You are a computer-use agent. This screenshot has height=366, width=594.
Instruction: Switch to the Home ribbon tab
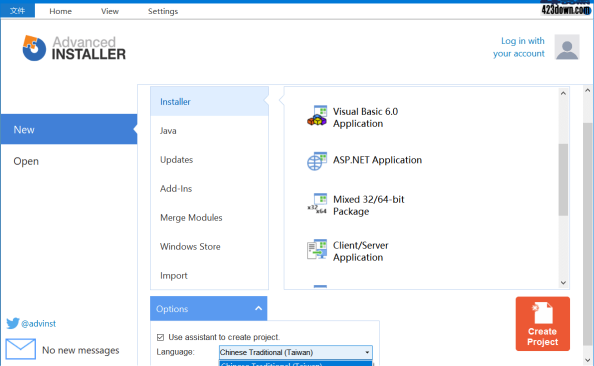[x=60, y=11]
